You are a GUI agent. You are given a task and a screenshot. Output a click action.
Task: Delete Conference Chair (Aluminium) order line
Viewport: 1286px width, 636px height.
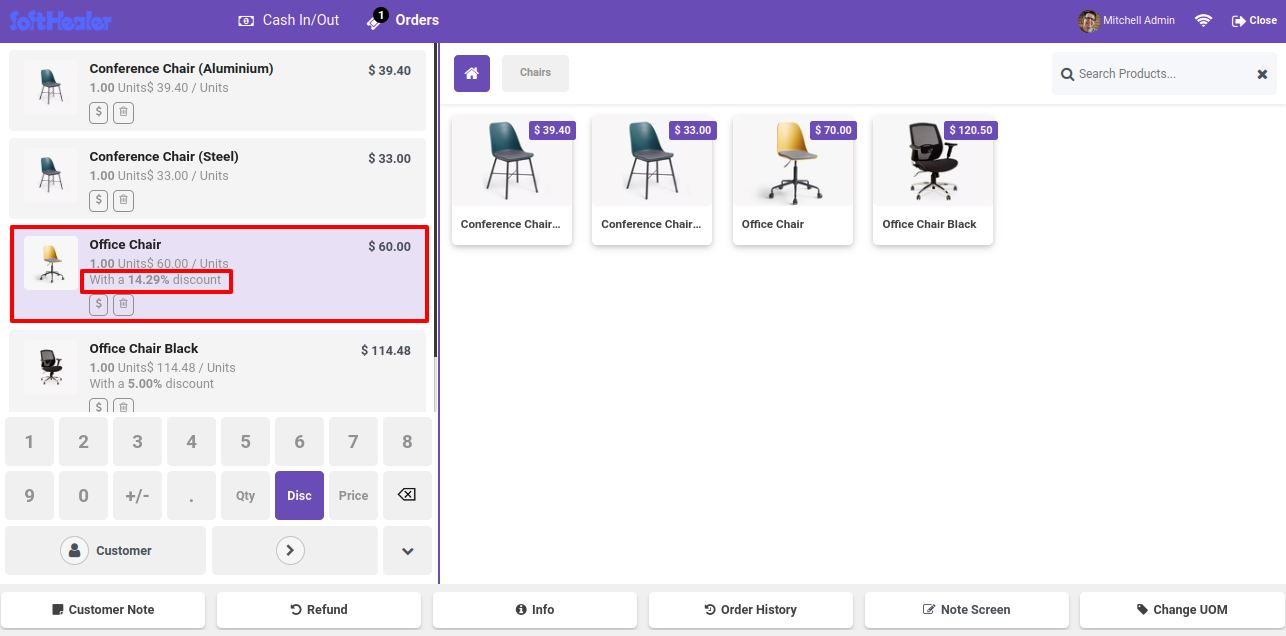pos(123,113)
